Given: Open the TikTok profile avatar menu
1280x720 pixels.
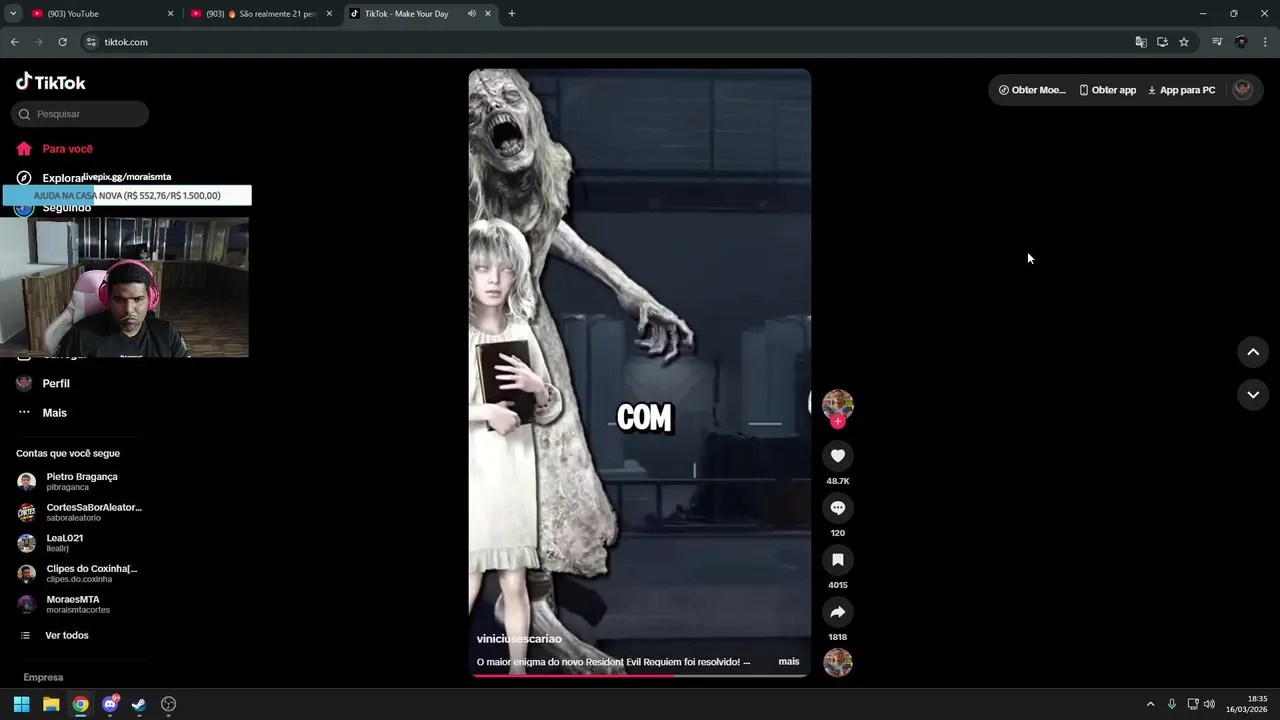Looking at the screenshot, I should (1243, 89).
